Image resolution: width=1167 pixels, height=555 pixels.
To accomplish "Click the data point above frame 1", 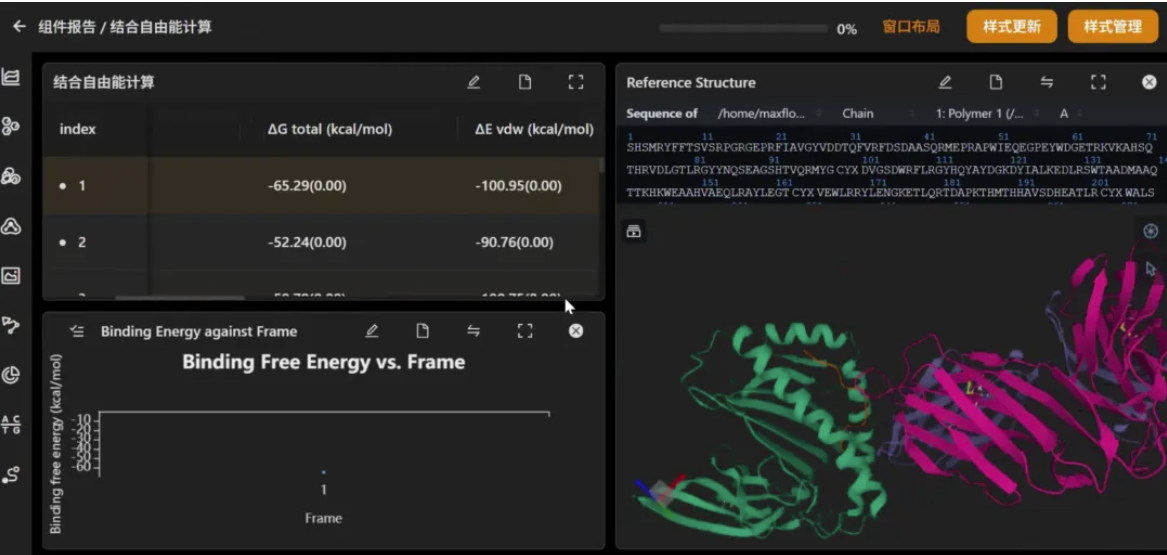I will click(x=323, y=472).
